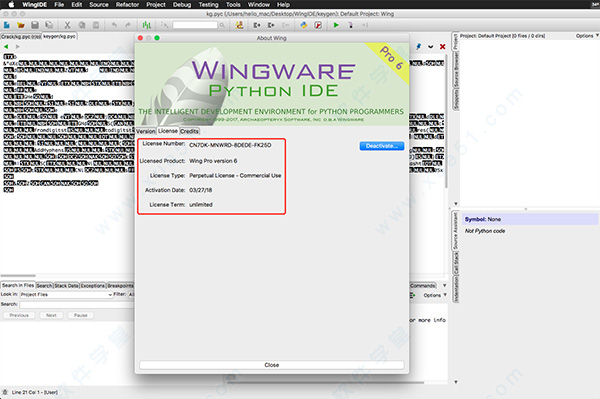
Task: Click the Paste clipboard icon
Action: (96, 25)
